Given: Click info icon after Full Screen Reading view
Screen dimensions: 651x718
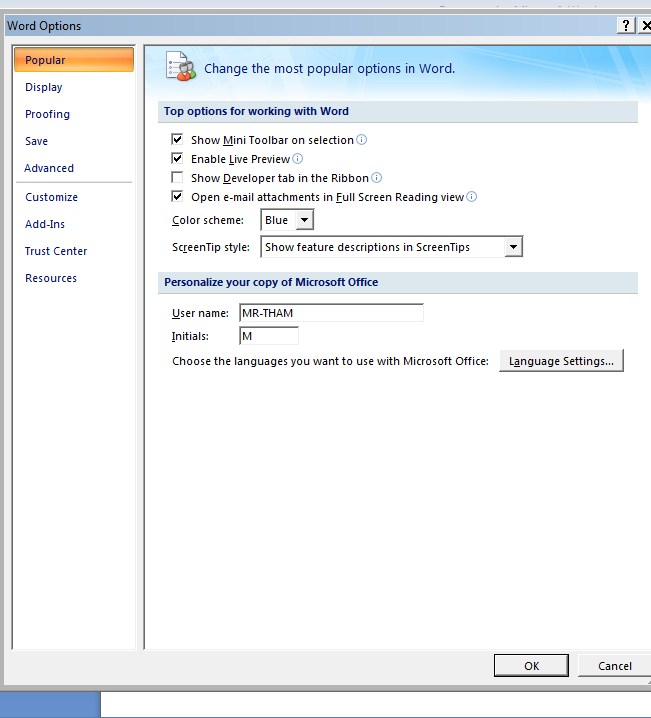Looking at the screenshot, I should pos(472,197).
